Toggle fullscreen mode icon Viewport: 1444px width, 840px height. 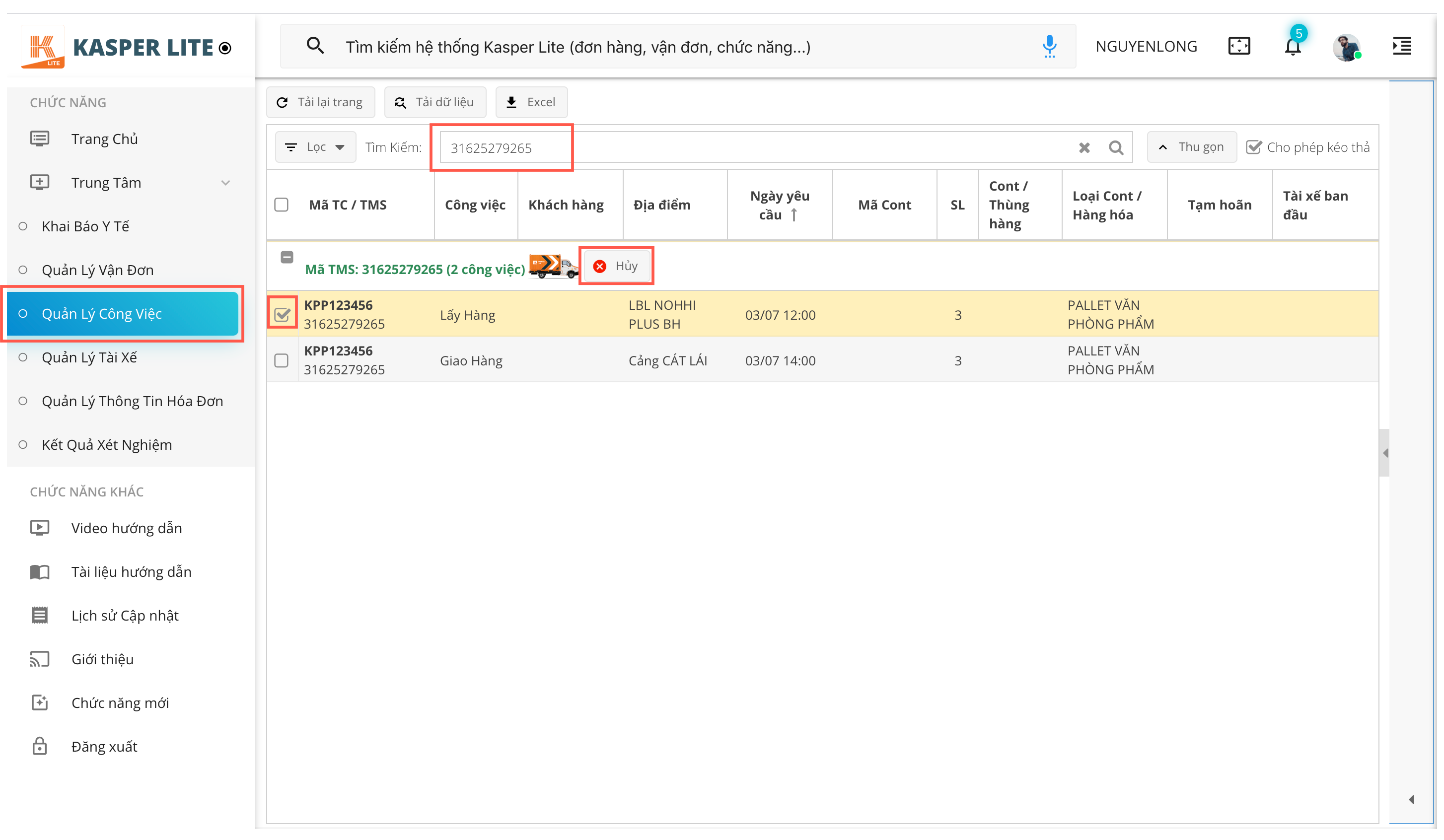[x=1239, y=46]
